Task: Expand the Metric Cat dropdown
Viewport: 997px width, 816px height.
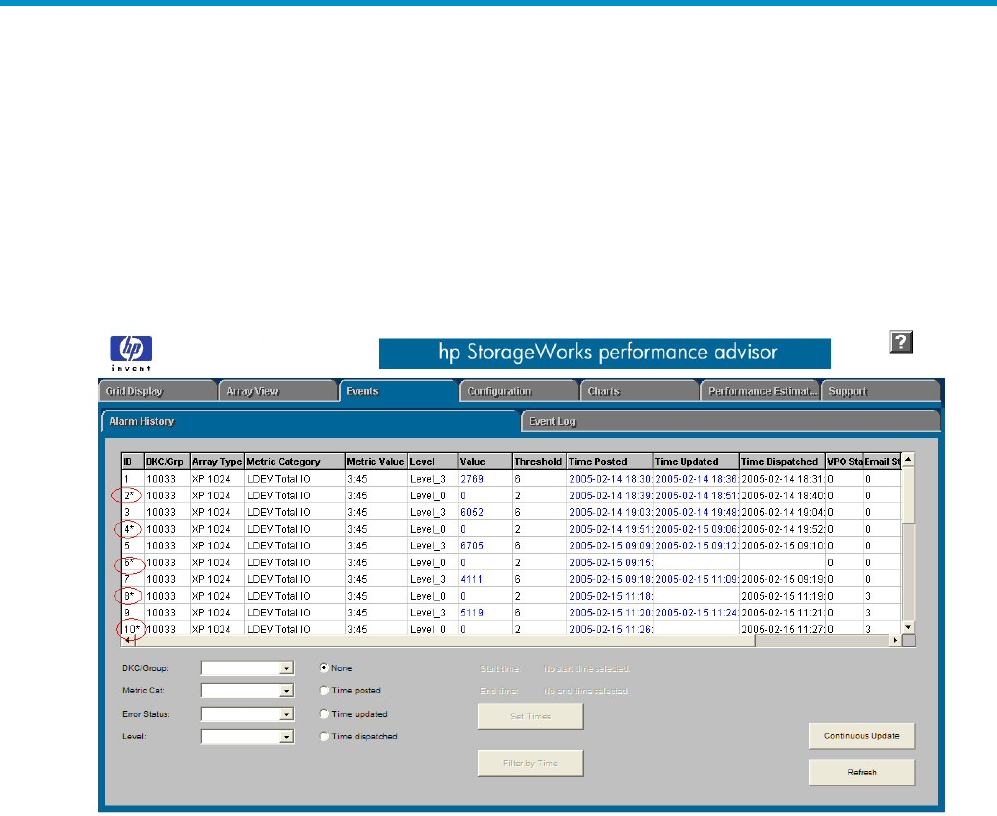Action: click(x=286, y=691)
